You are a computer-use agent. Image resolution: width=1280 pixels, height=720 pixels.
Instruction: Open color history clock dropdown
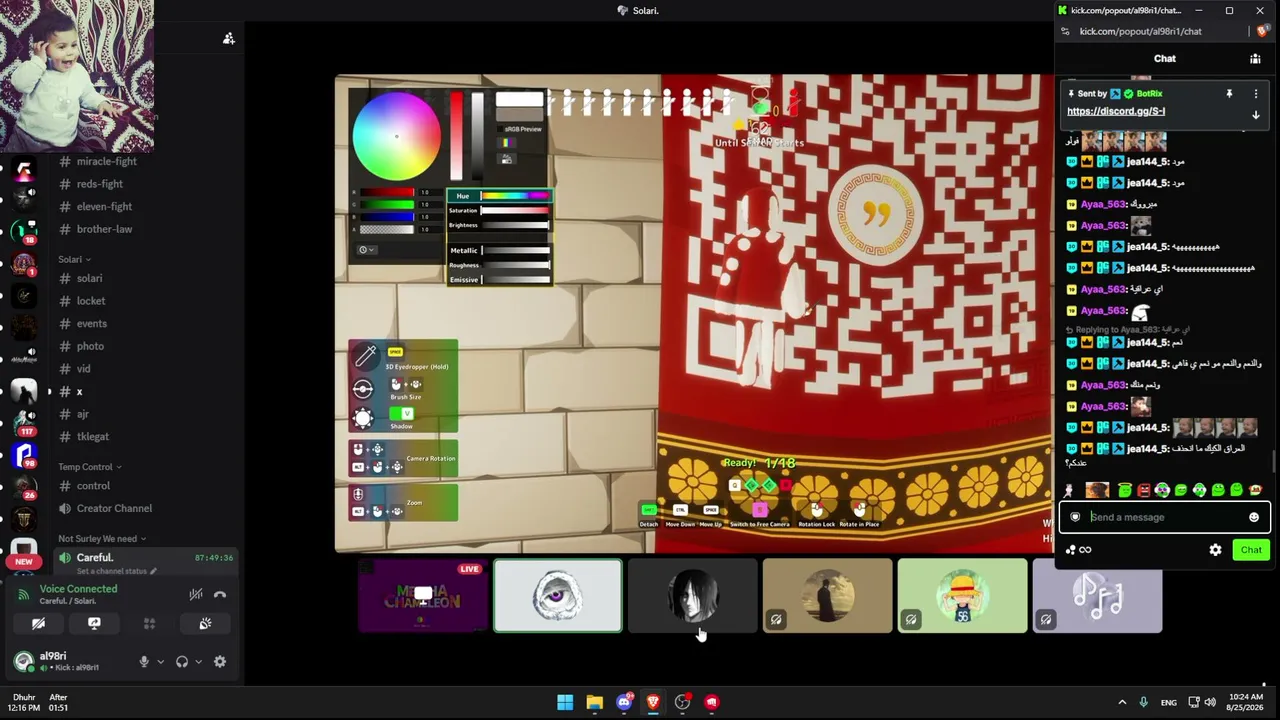coord(367,250)
